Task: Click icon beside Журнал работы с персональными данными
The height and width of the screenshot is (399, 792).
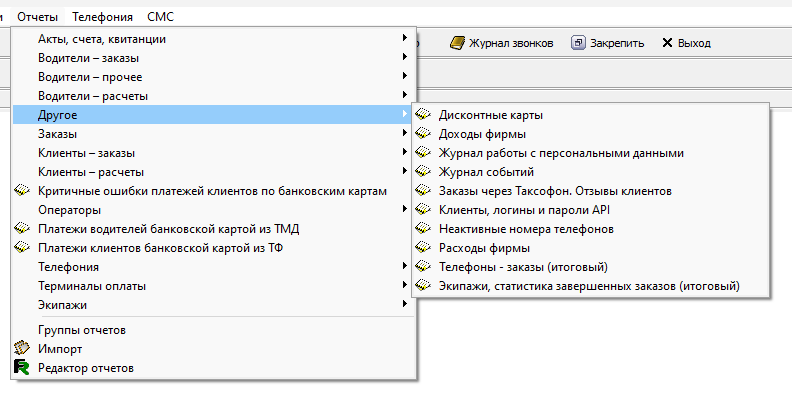Action: (423, 153)
